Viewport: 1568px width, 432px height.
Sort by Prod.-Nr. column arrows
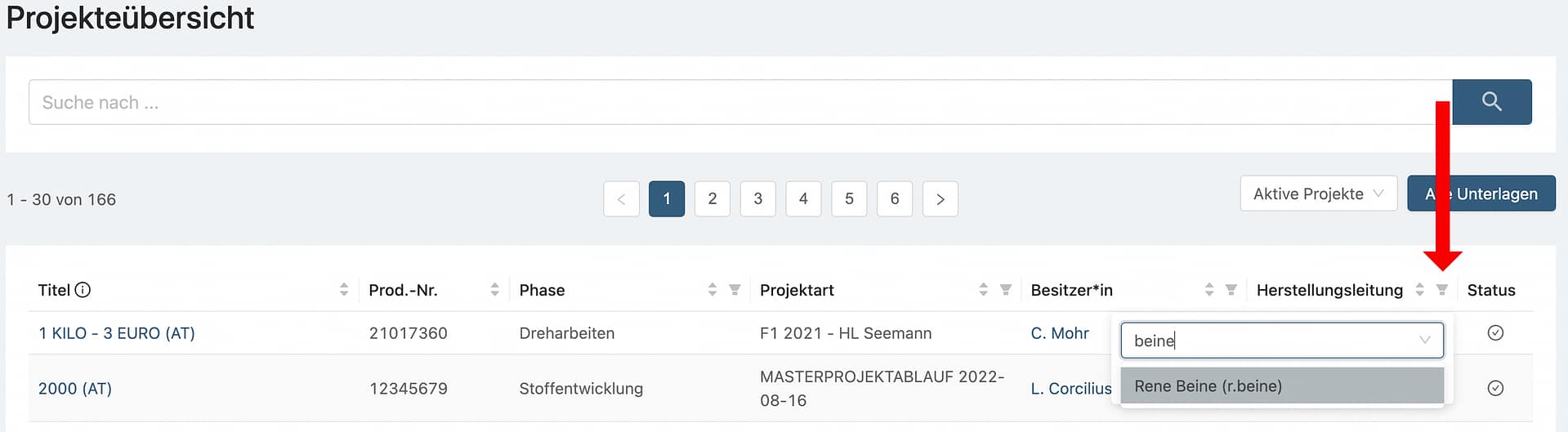point(494,290)
